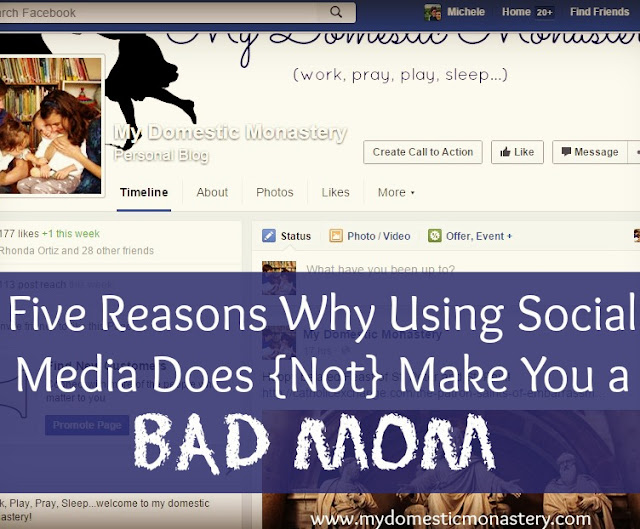Open the Photos tab
This screenshot has width=640, height=529.
pos(275,192)
